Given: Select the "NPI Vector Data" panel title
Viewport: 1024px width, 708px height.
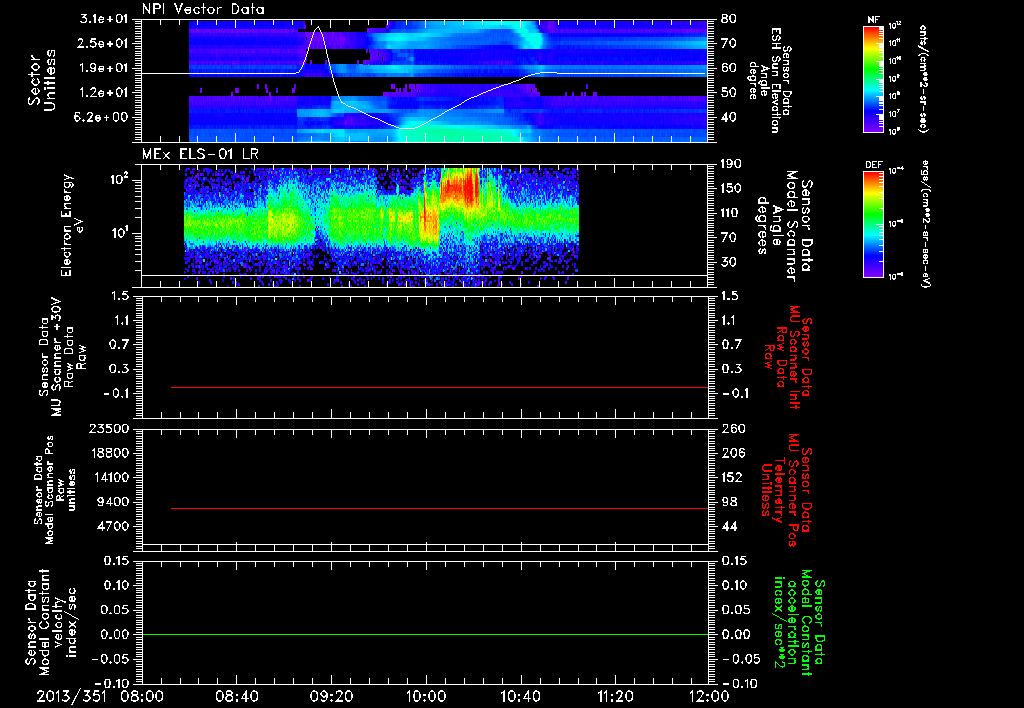Looking at the screenshot, I should pyautogui.click(x=204, y=9).
